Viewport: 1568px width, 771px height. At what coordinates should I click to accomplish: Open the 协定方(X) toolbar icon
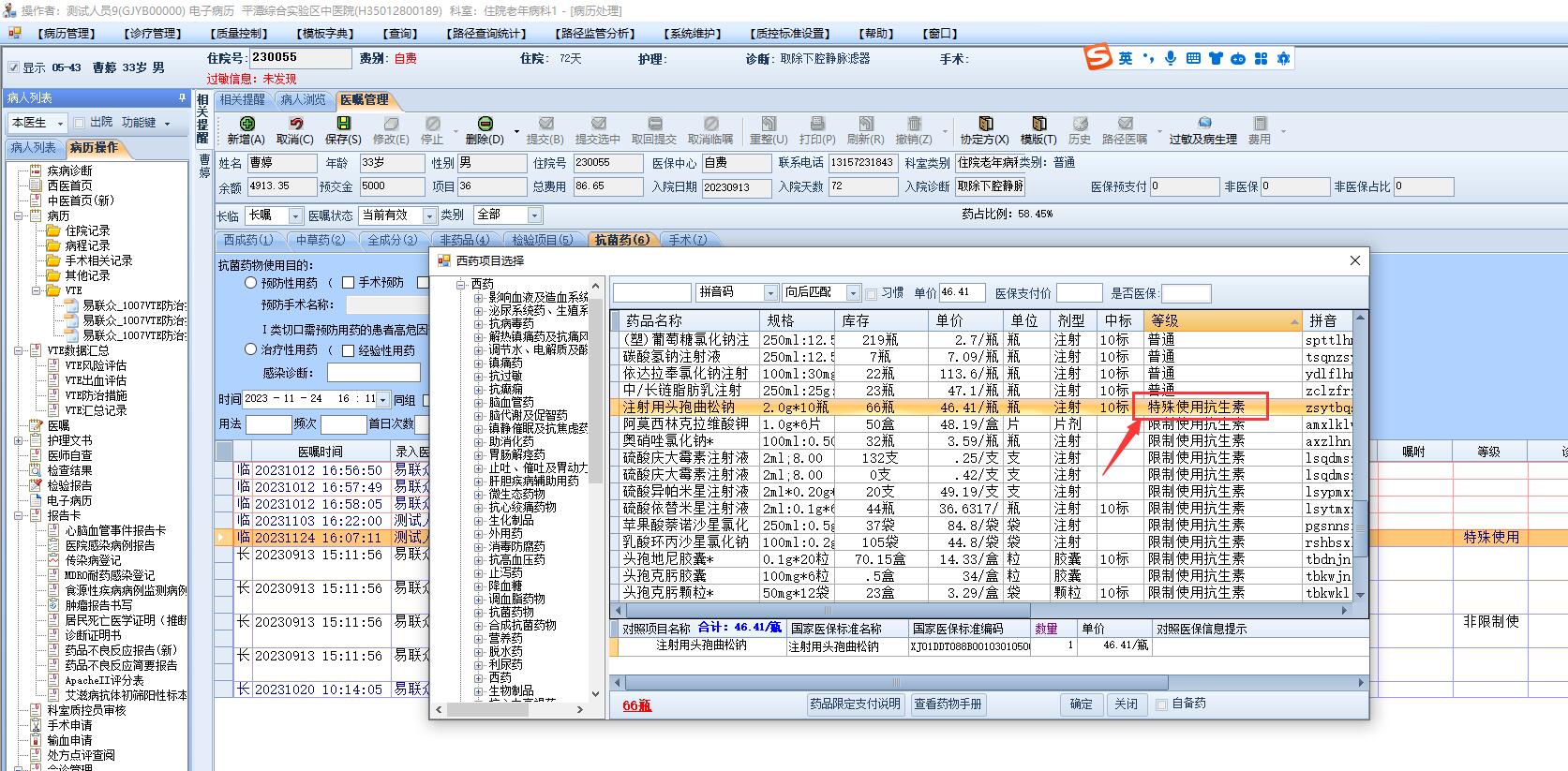click(x=985, y=124)
